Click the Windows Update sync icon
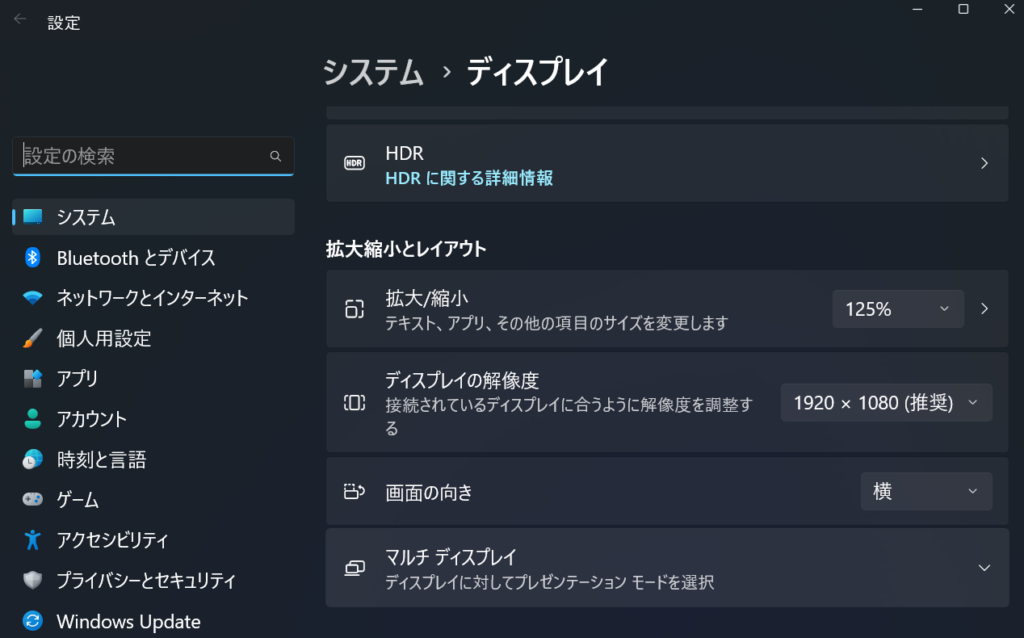1024x638 pixels. 32,620
